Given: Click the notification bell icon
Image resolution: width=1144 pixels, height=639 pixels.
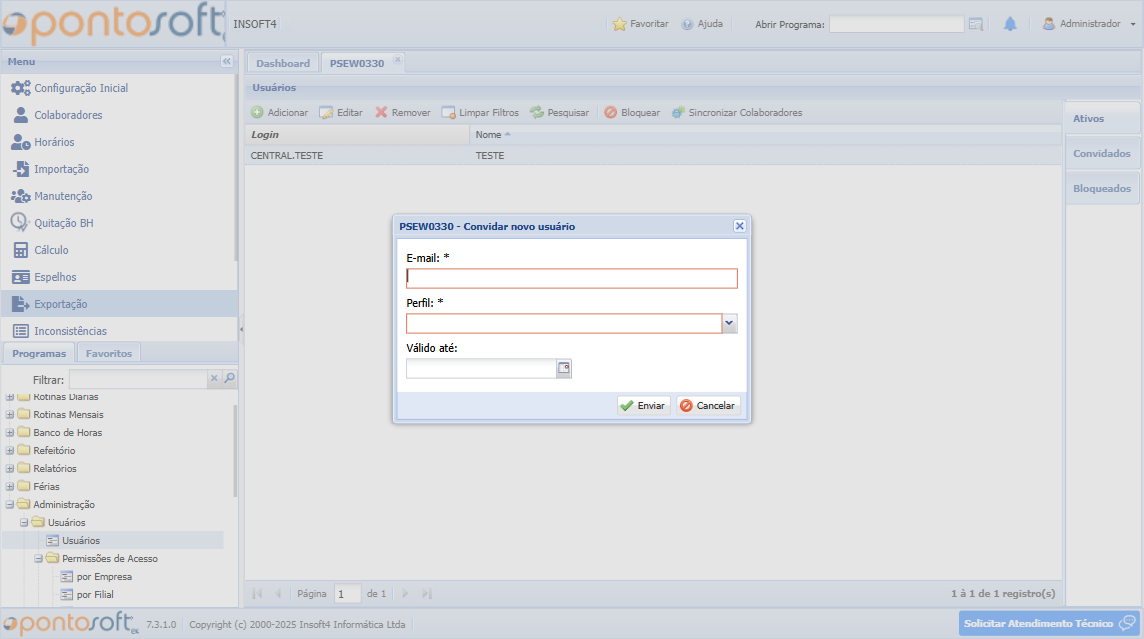Looking at the screenshot, I should pos(1010,24).
